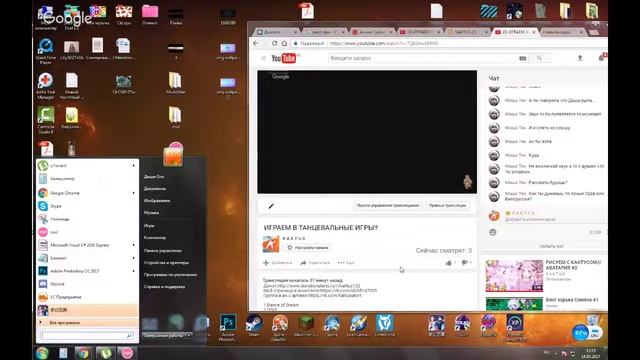The image size is (640, 360).
Task: Like the stream with thumbs-up
Action: tap(450, 263)
